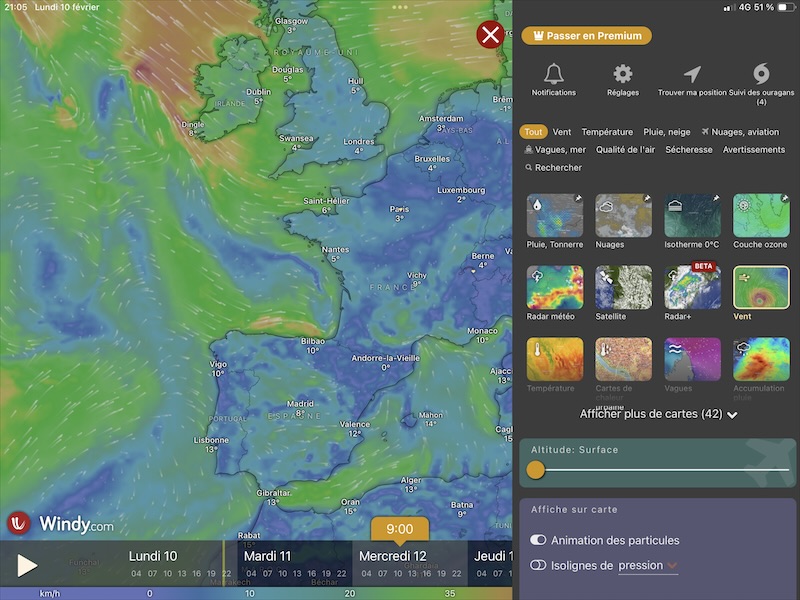This screenshot has height=600, width=800.
Task: Select the Pluie, neige filter tab
Action: click(666, 132)
